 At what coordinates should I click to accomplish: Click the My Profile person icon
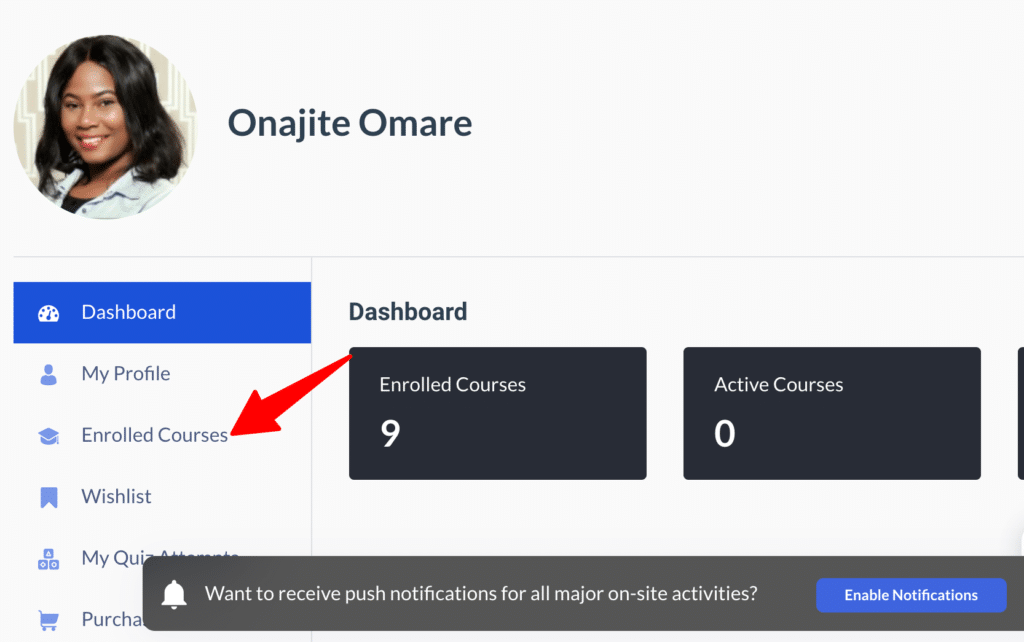(48, 375)
